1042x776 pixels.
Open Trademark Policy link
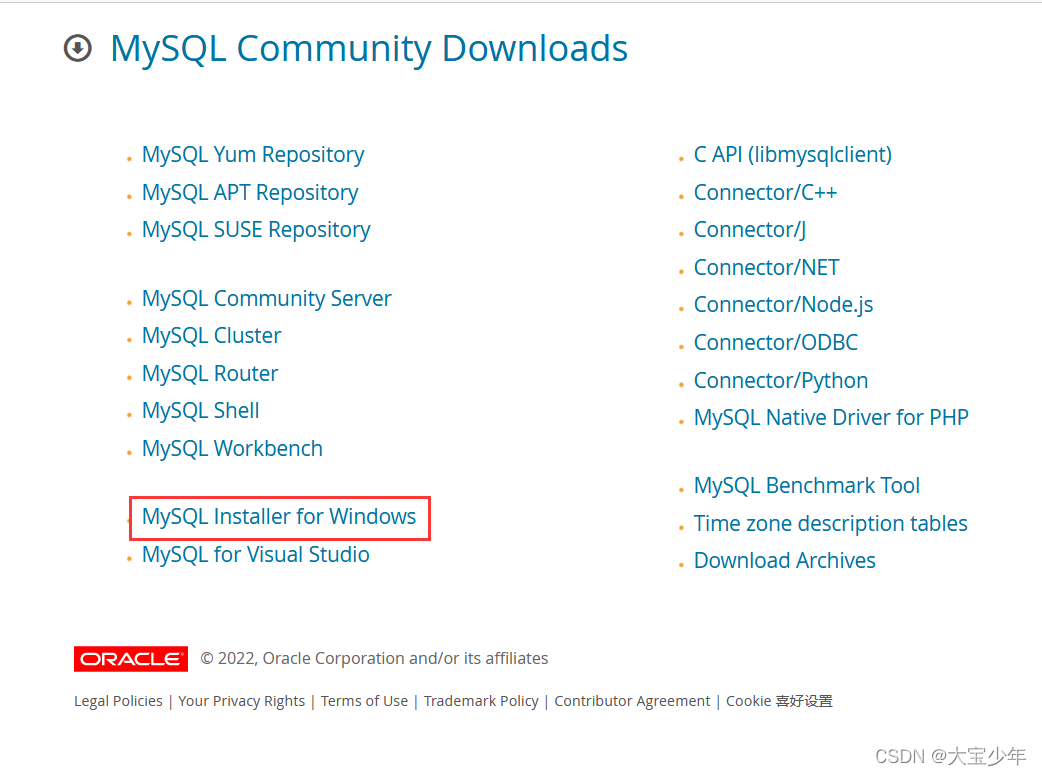pos(481,701)
